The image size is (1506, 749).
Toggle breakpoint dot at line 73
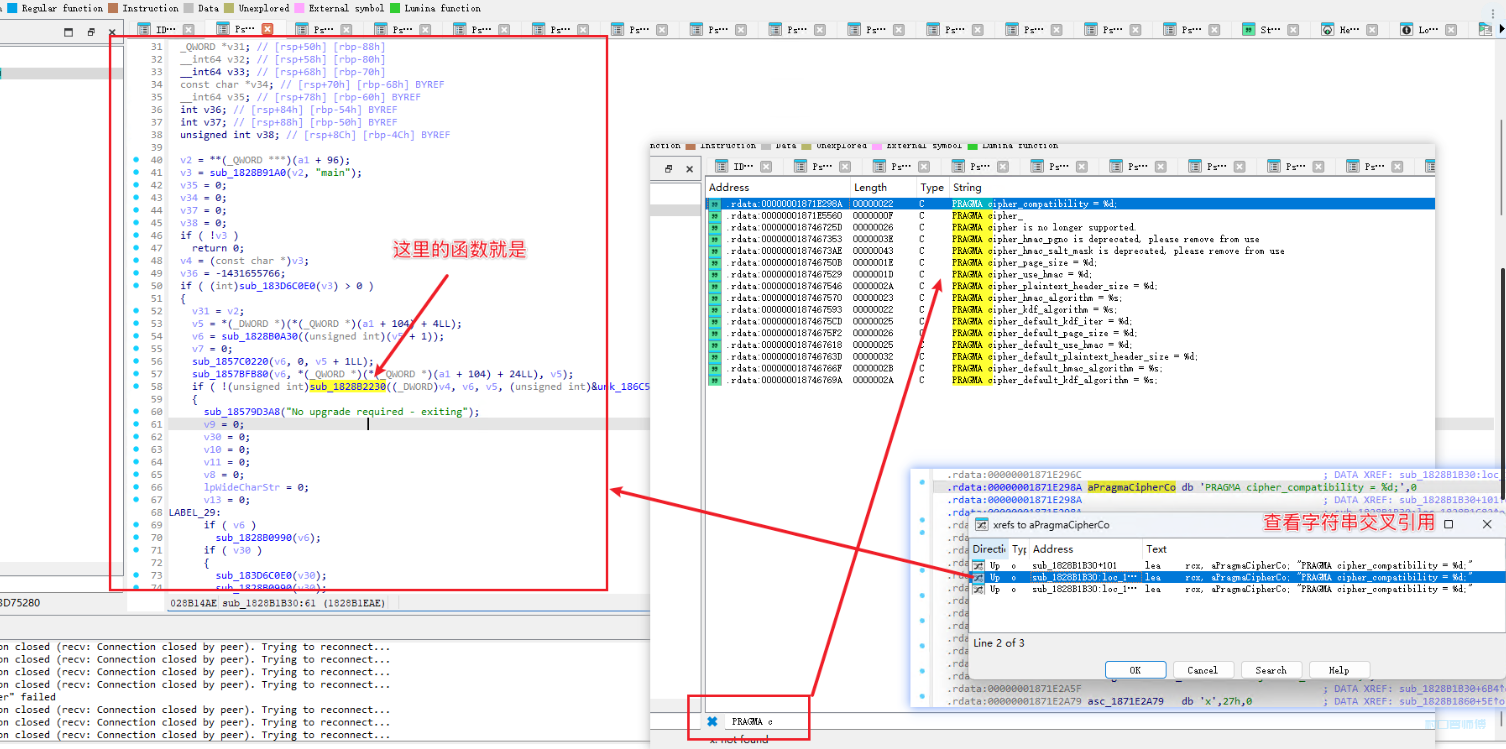pos(136,575)
